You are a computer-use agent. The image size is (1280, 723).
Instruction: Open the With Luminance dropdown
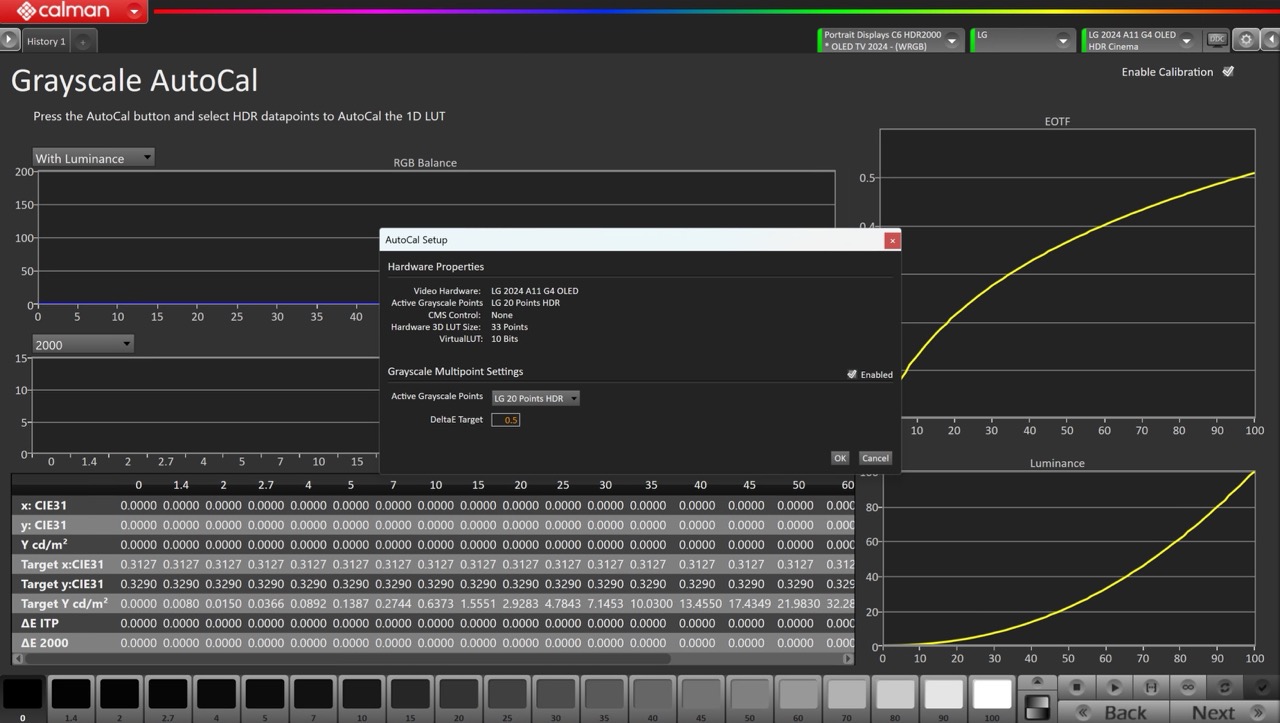[x=93, y=158]
